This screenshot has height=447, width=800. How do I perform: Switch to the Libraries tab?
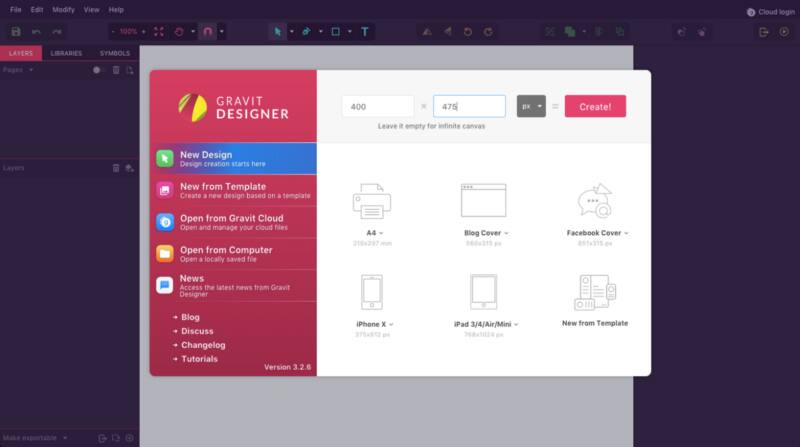pos(66,53)
